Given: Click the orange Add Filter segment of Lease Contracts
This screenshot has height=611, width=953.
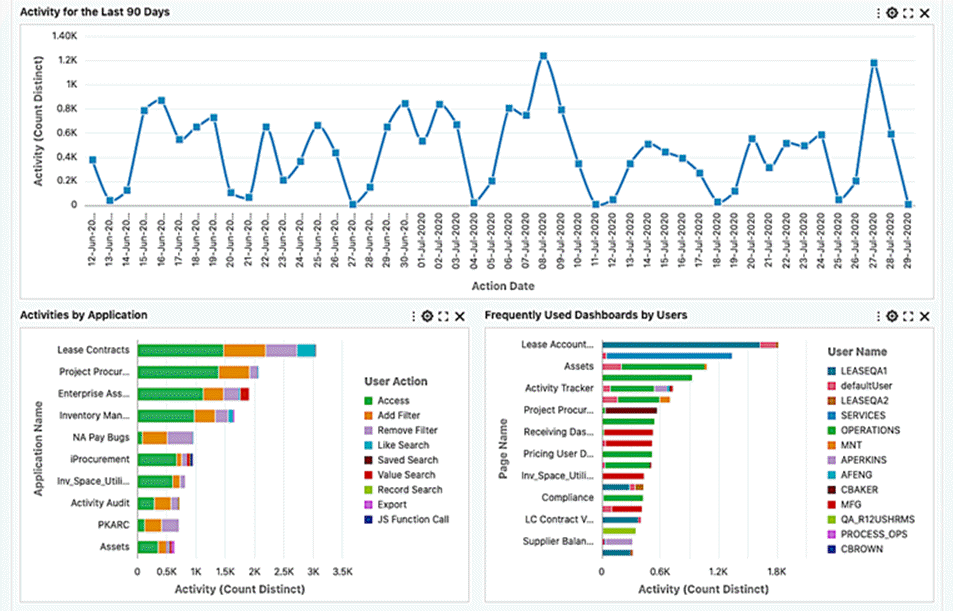Looking at the screenshot, I should pos(244,351).
